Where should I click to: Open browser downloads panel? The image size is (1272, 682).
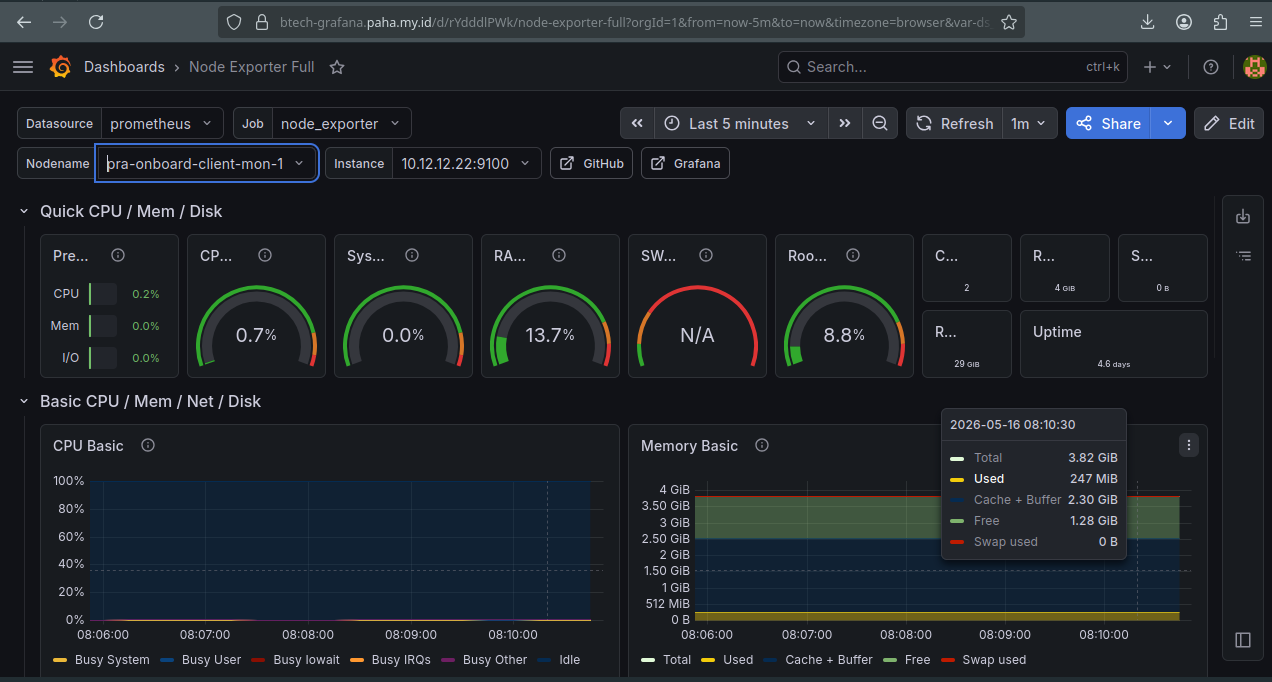point(1148,22)
